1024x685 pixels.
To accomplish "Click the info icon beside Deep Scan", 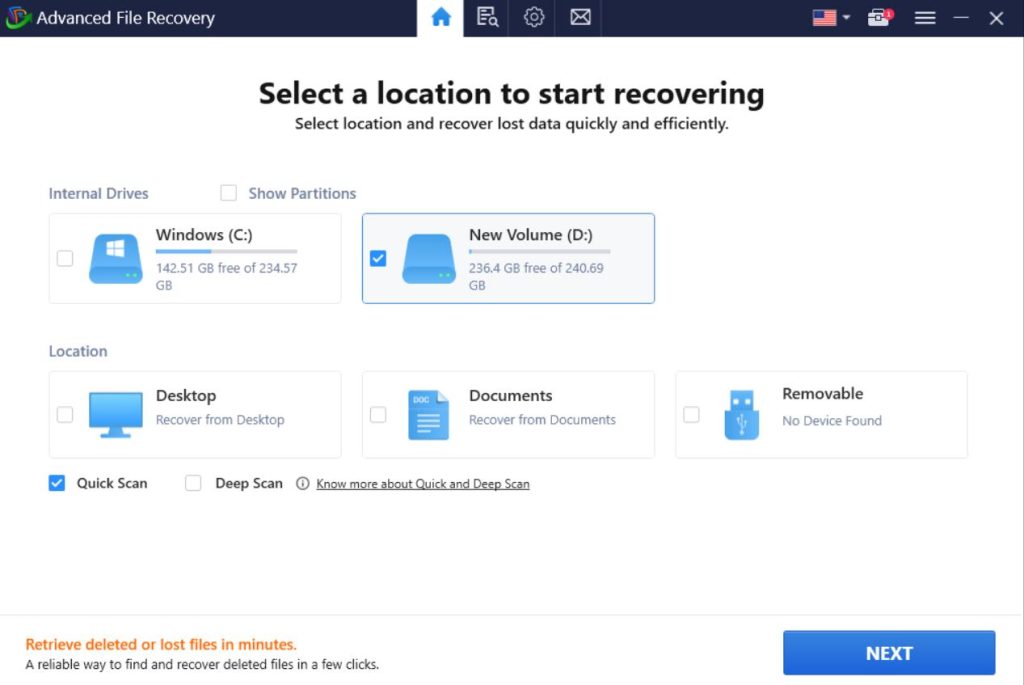I will click(302, 483).
